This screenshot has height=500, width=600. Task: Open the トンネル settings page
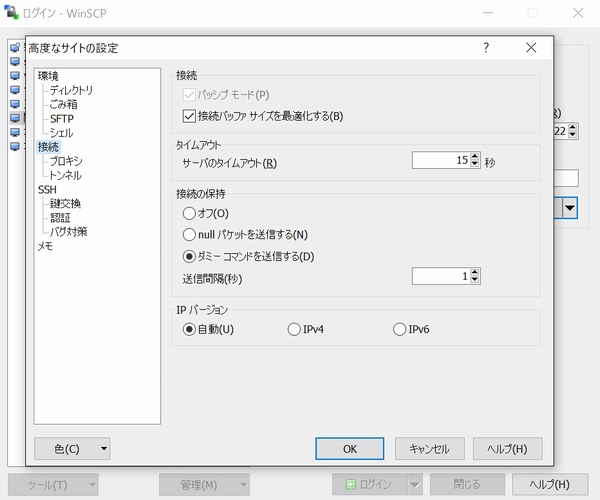65,175
